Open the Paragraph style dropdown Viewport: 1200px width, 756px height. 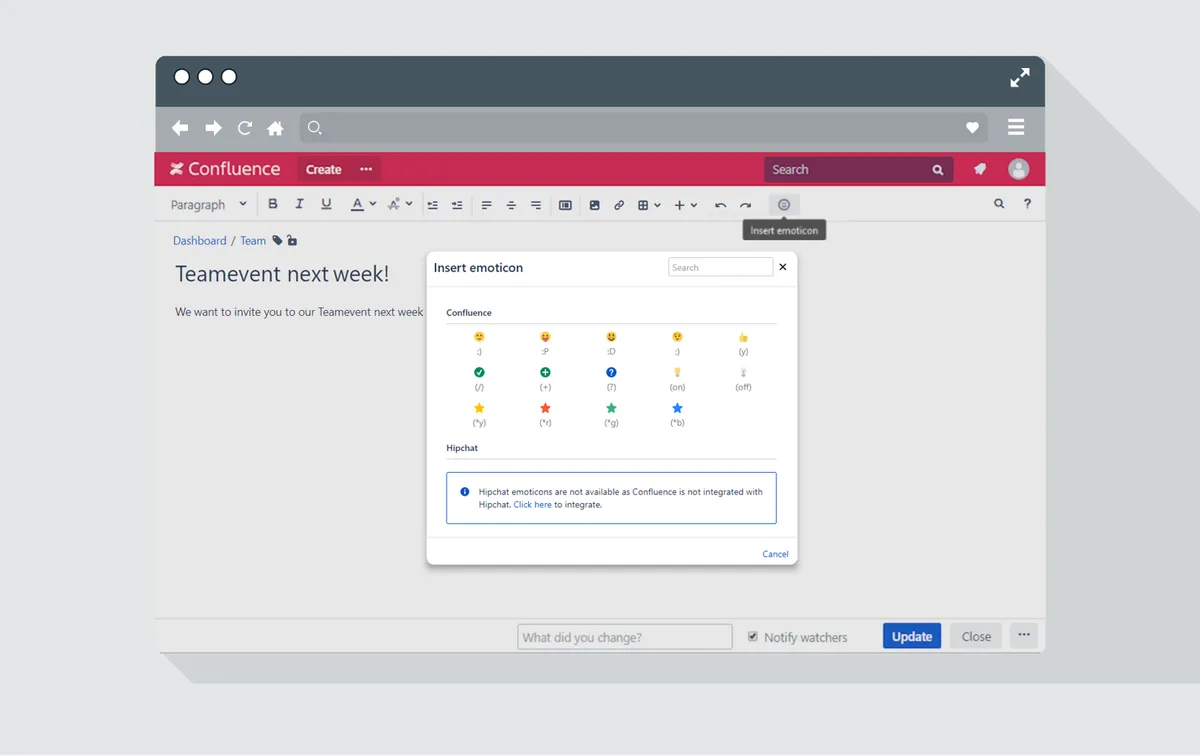click(x=208, y=204)
